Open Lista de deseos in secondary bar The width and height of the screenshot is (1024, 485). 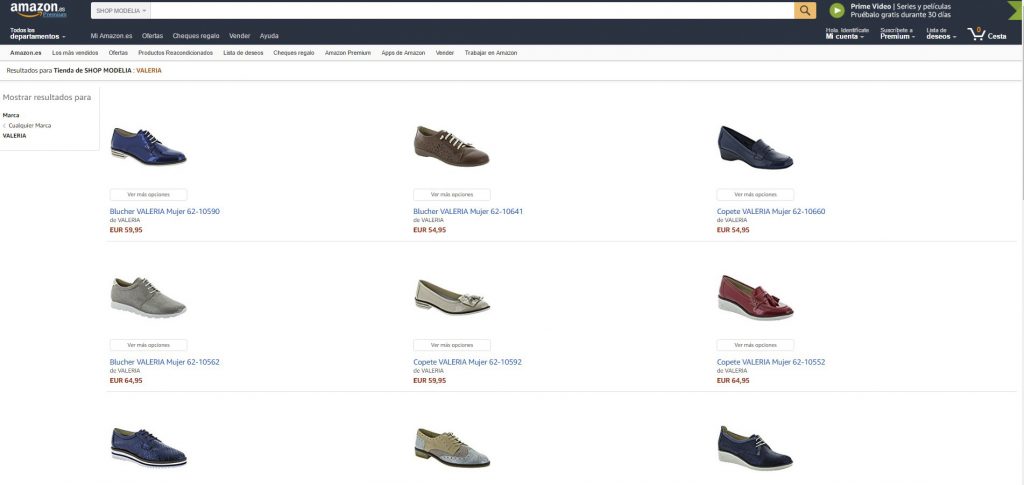point(243,53)
